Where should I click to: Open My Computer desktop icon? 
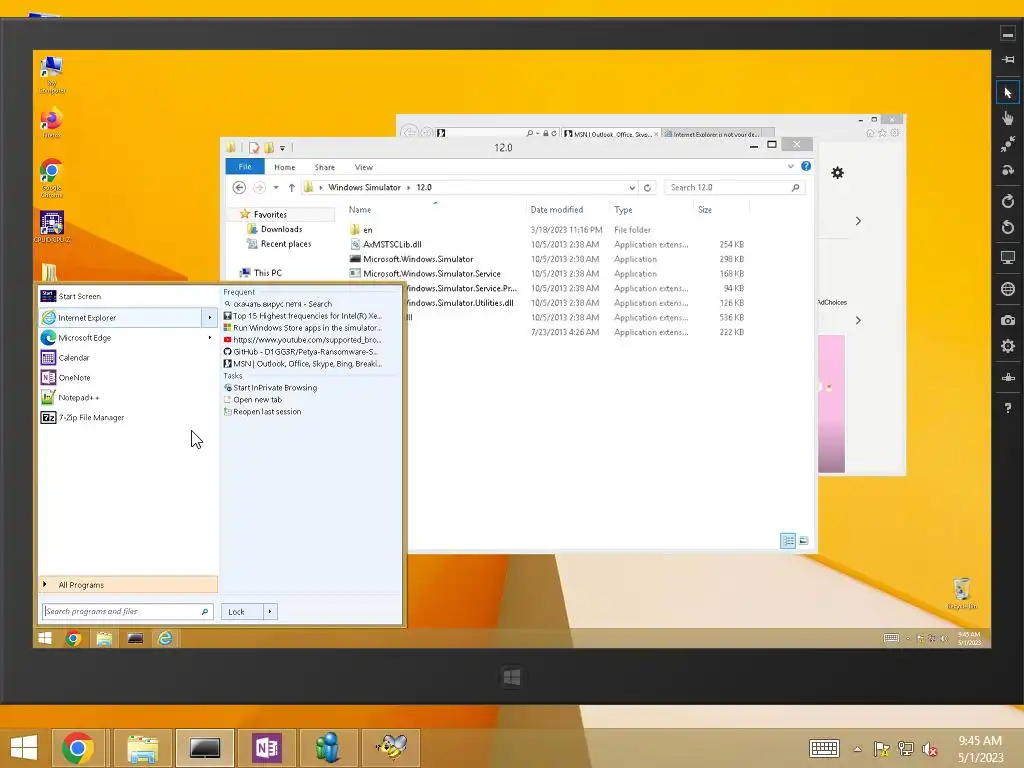pos(52,74)
